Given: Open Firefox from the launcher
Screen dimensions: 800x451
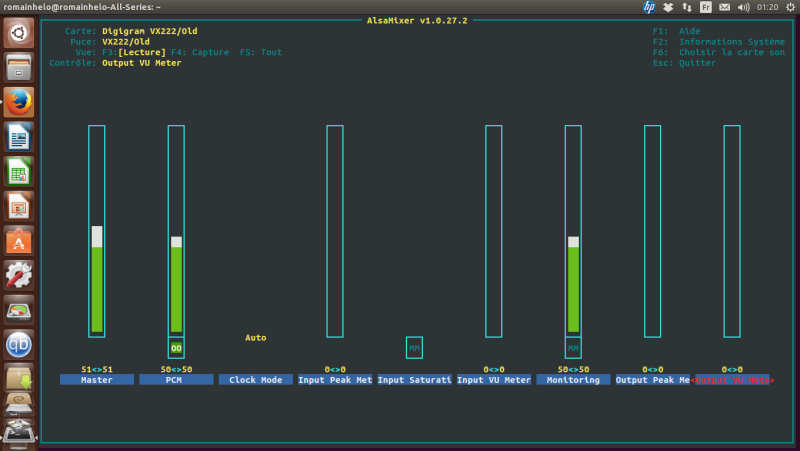Looking at the screenshot, I should [19, 102].
